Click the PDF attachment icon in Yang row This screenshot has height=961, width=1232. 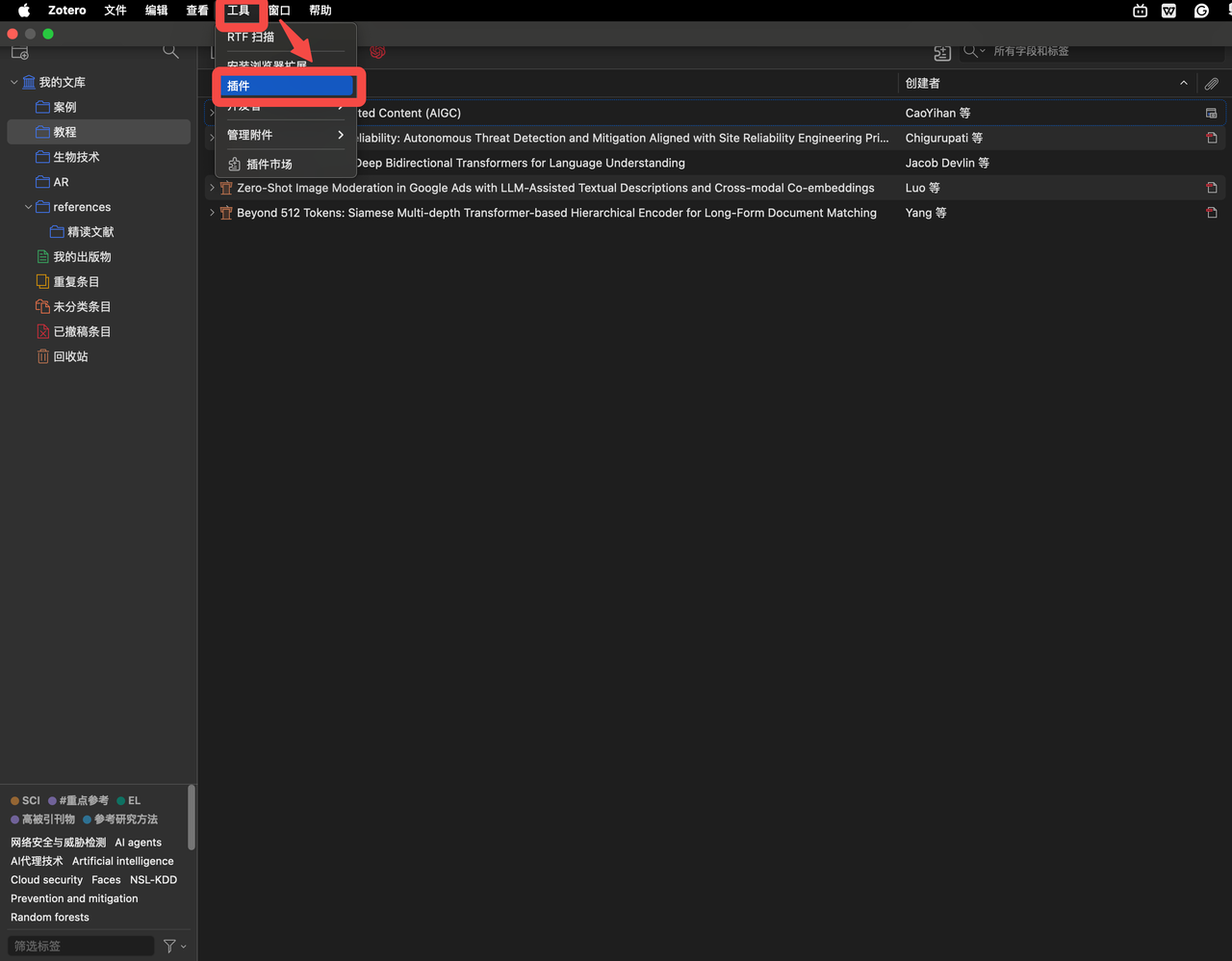[x=1211, y=213]
